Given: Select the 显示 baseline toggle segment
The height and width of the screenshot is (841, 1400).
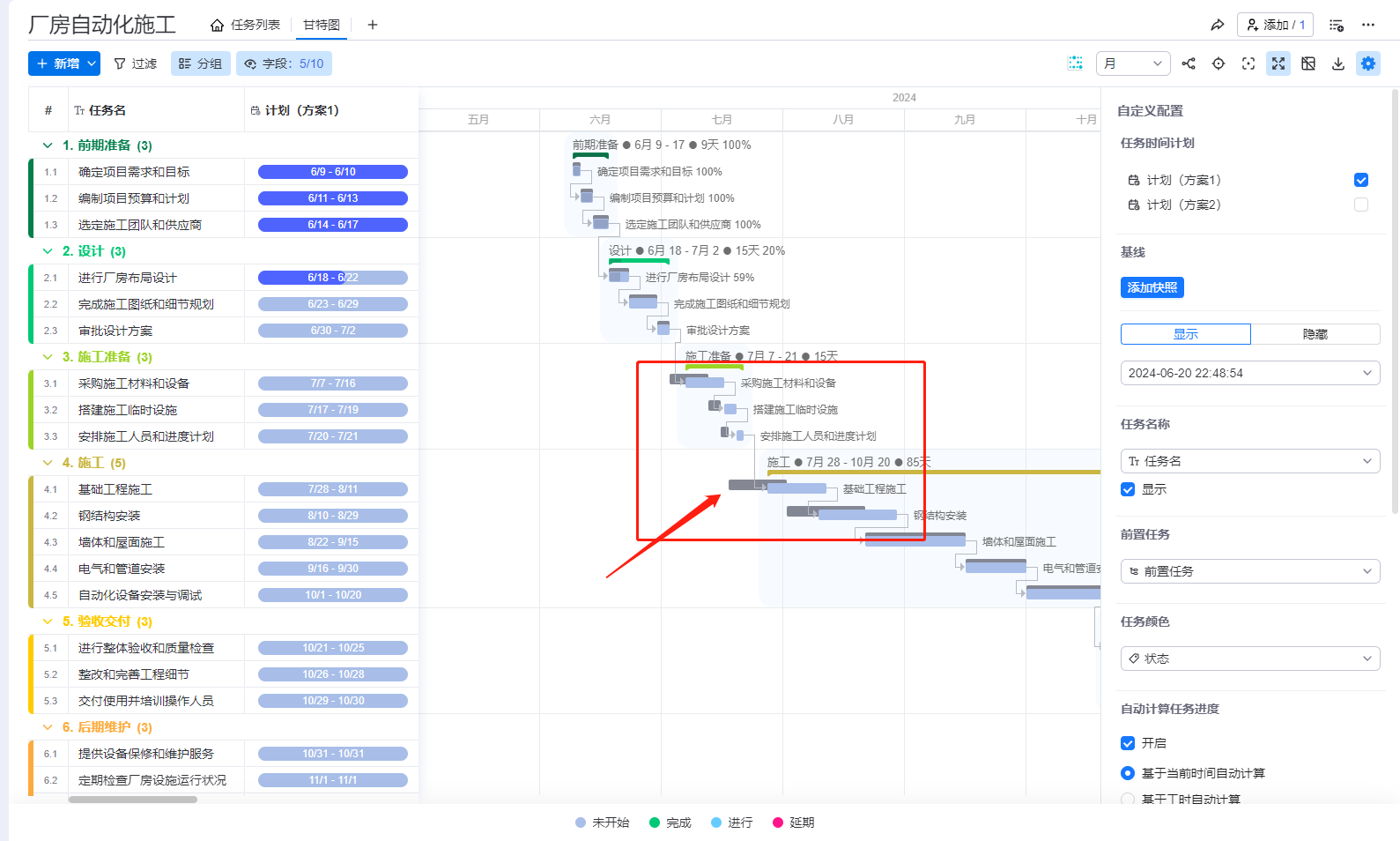Looking at the screenshot, I should [1186, 334].
